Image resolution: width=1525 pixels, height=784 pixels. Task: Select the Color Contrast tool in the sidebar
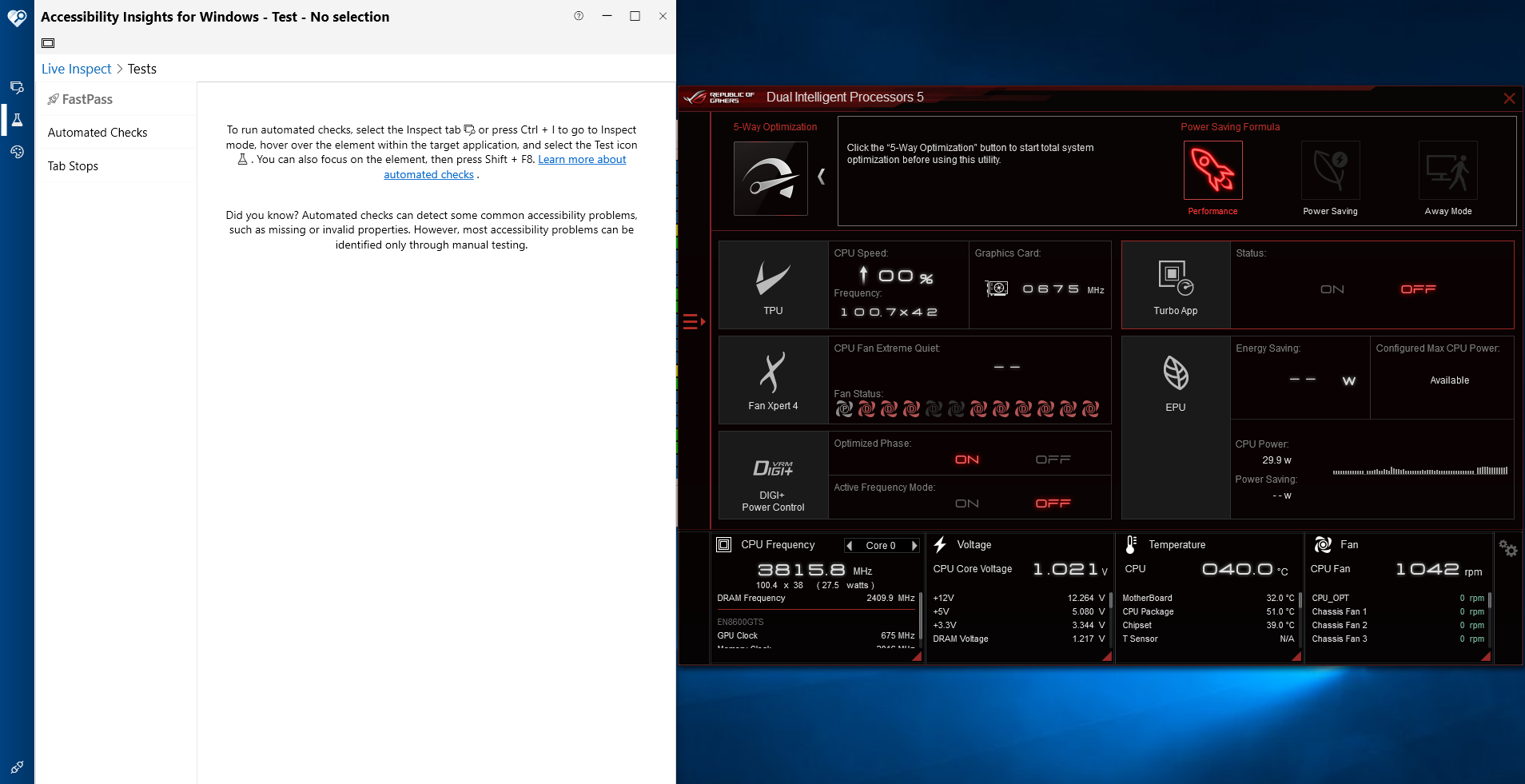click(x=16, y=152)
